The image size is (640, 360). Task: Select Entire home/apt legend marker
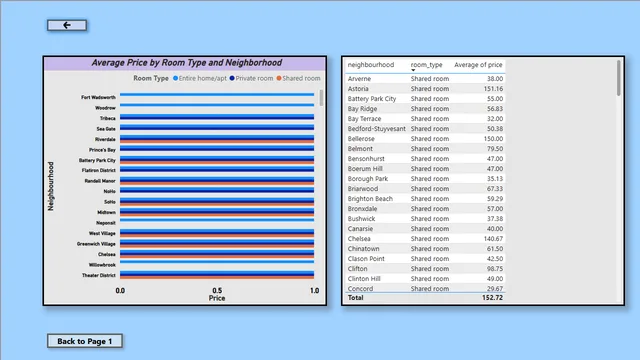click(176, 78)
